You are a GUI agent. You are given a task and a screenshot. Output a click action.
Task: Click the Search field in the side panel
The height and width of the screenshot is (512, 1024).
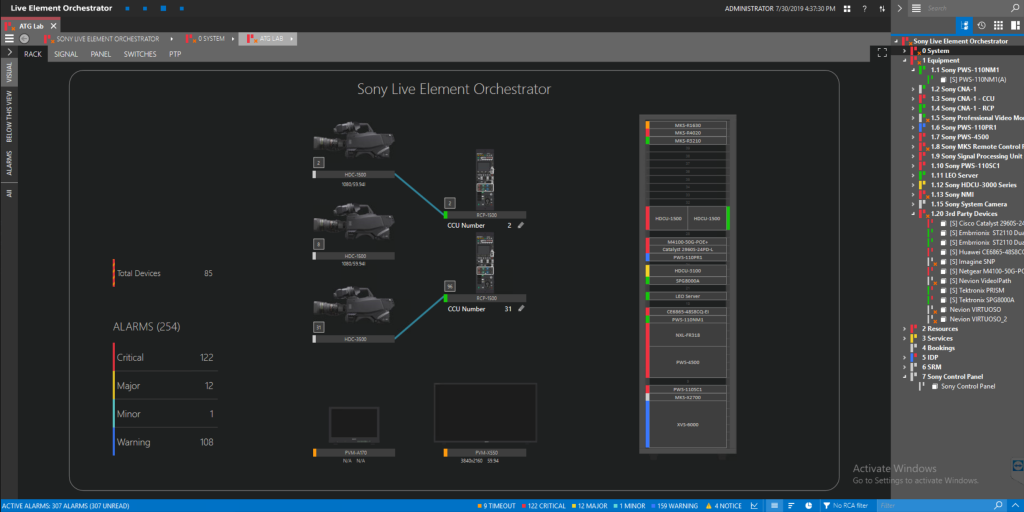967,8
